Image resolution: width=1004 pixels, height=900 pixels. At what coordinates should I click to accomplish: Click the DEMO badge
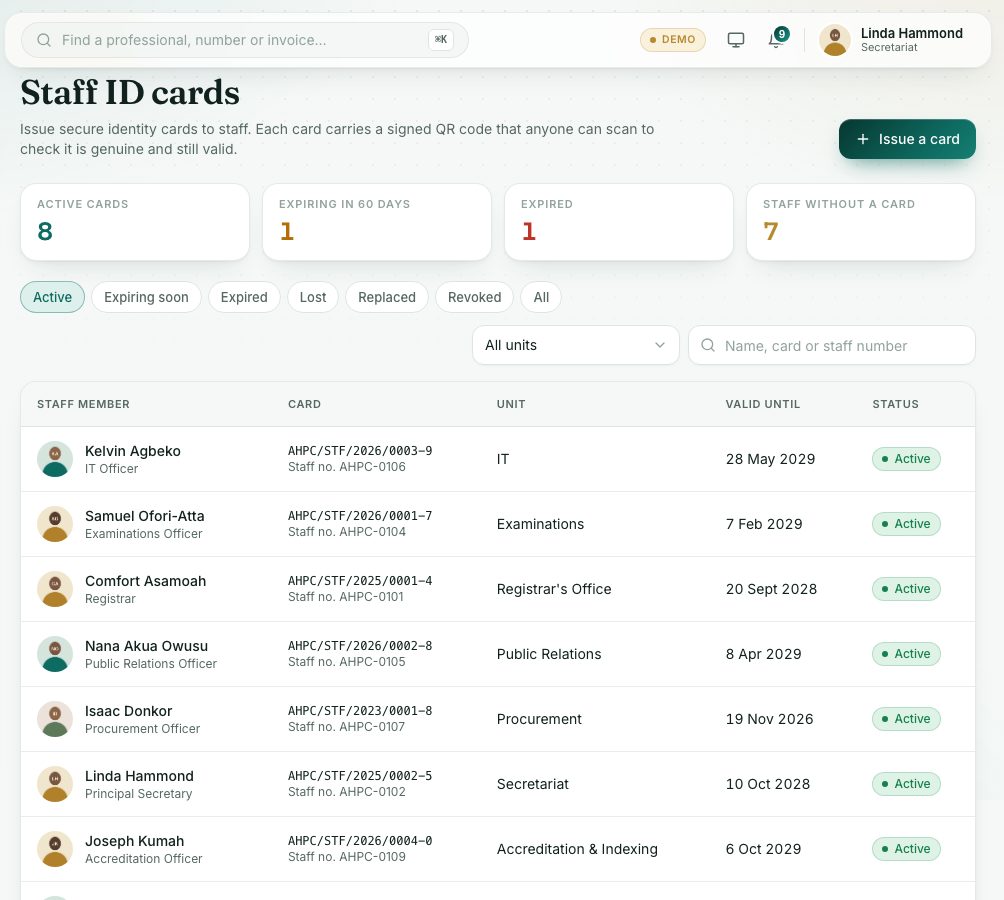(x=672, y=40)
